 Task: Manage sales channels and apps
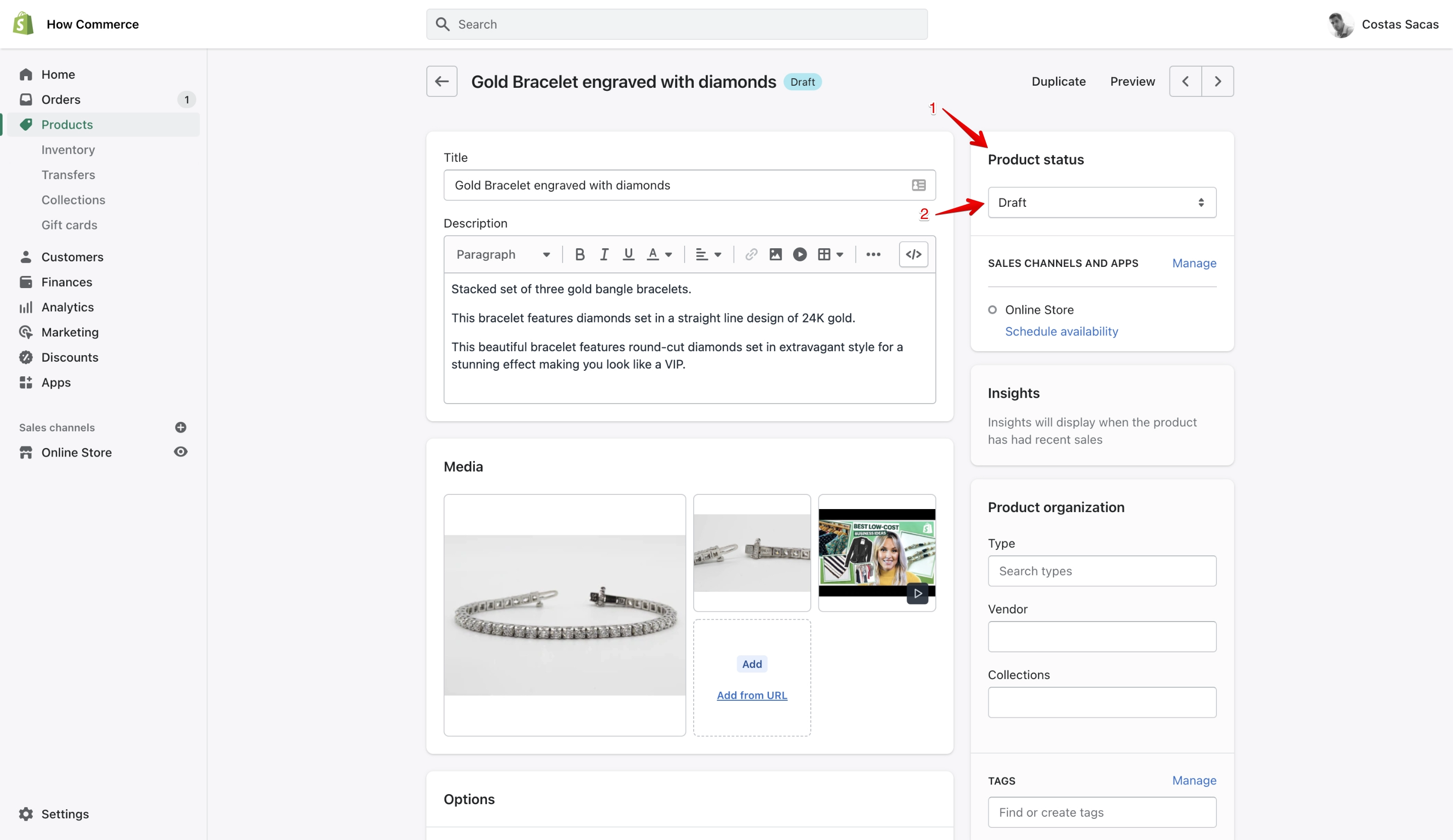click(1194, 263)
